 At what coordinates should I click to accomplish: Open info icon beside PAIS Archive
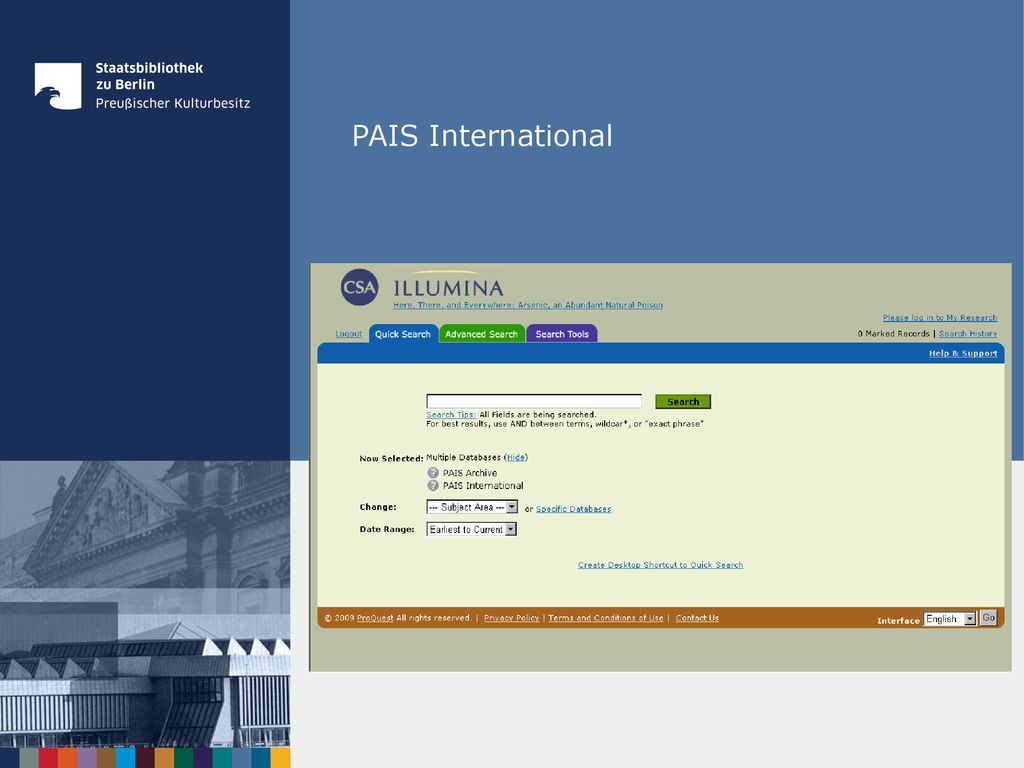click(x=433, y=473)
